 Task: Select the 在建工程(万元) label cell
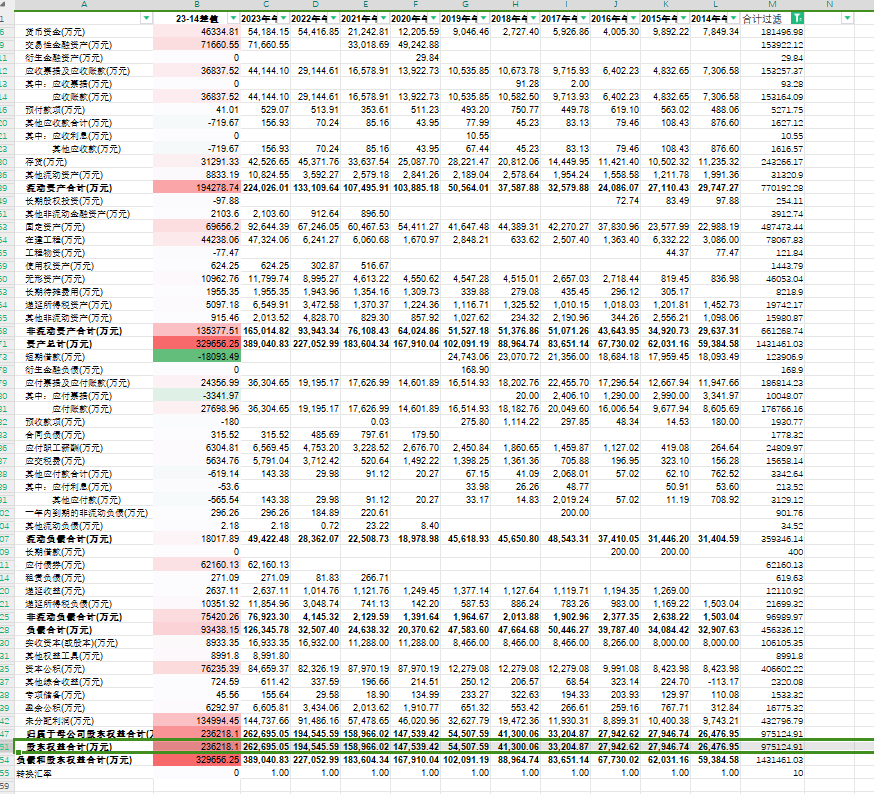point(84,240)
